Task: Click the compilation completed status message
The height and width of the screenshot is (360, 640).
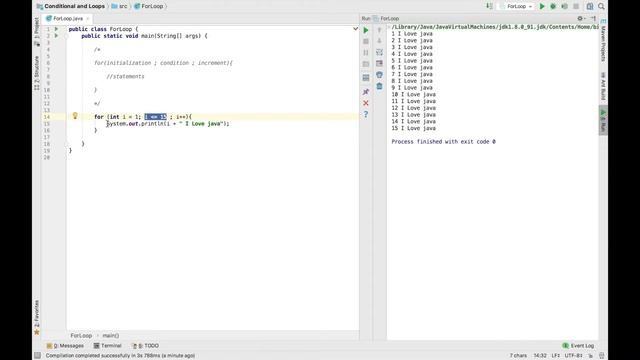Action: [x=120, y=356]
